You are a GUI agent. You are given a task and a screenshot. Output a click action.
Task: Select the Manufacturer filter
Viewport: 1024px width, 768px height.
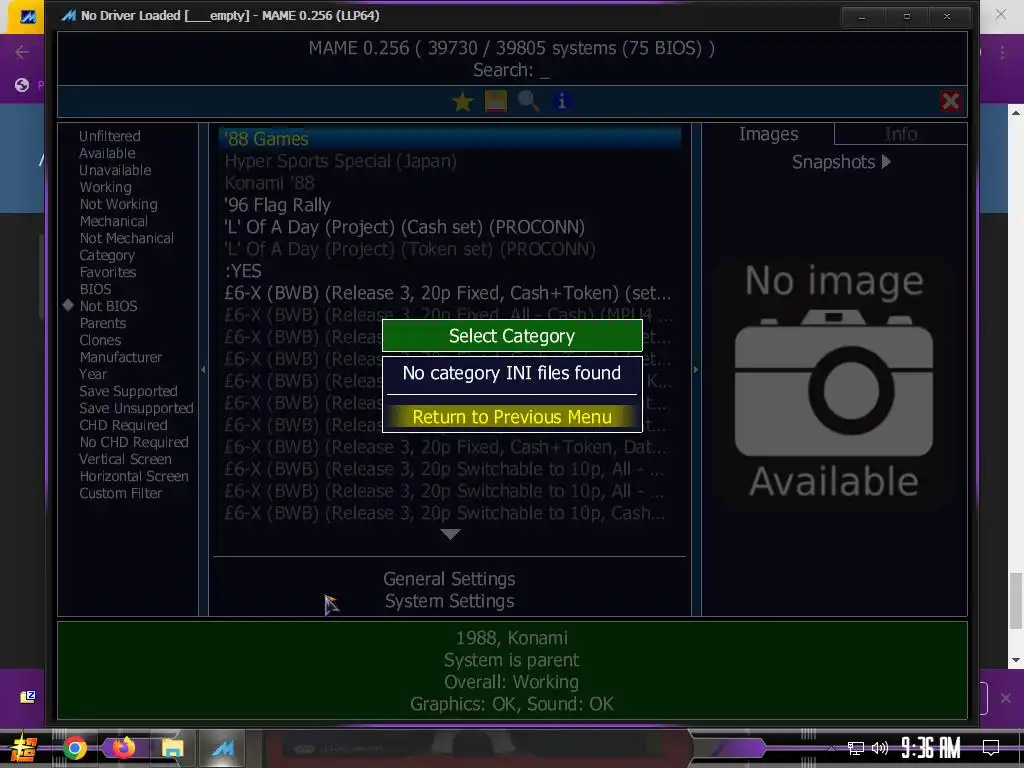pyautogui.click(x=121, y=357)
